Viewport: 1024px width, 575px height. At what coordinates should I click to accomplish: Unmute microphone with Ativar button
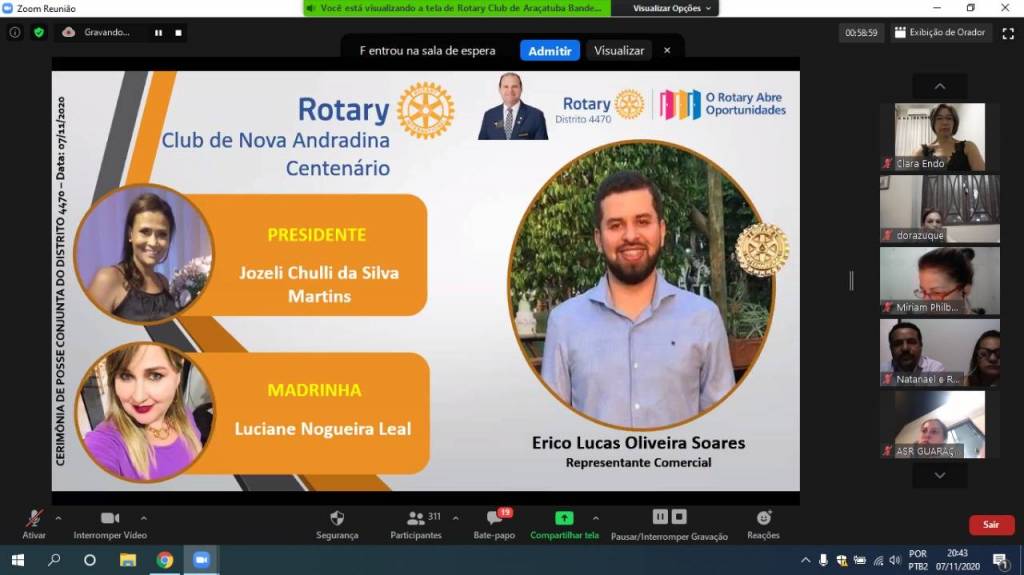point(34,523)
